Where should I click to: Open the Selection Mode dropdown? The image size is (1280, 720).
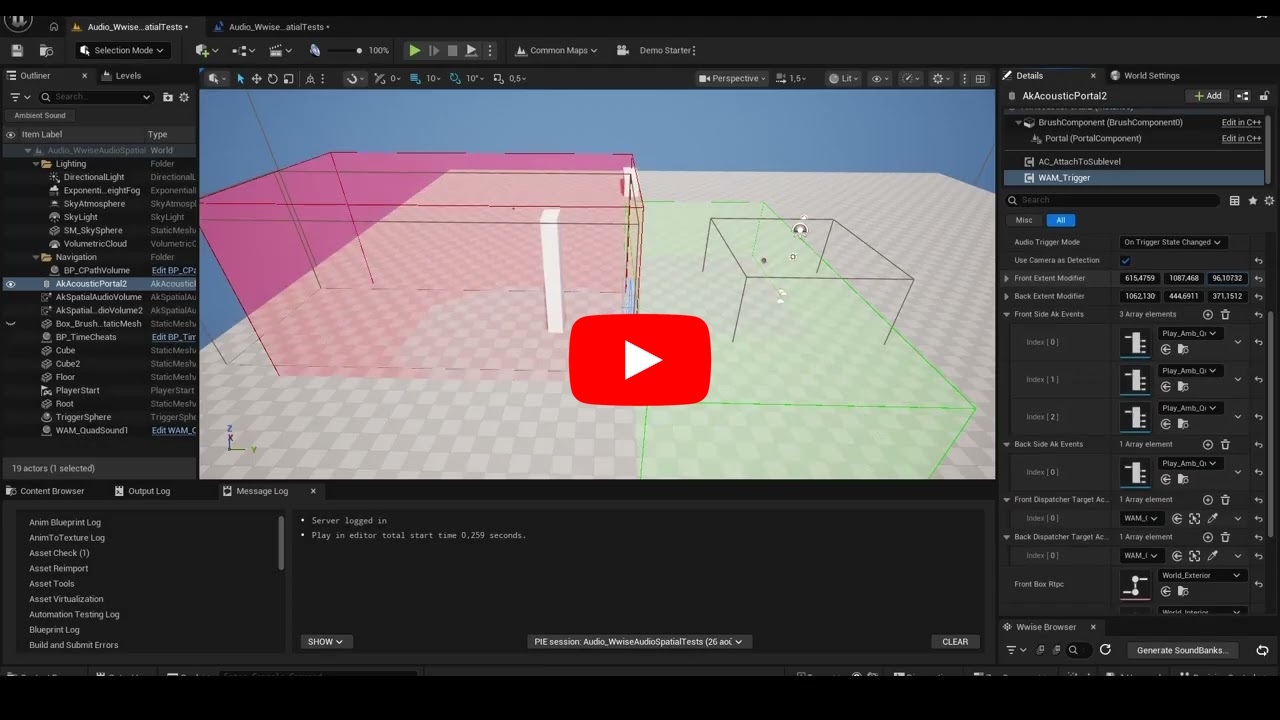coord(123,50)
